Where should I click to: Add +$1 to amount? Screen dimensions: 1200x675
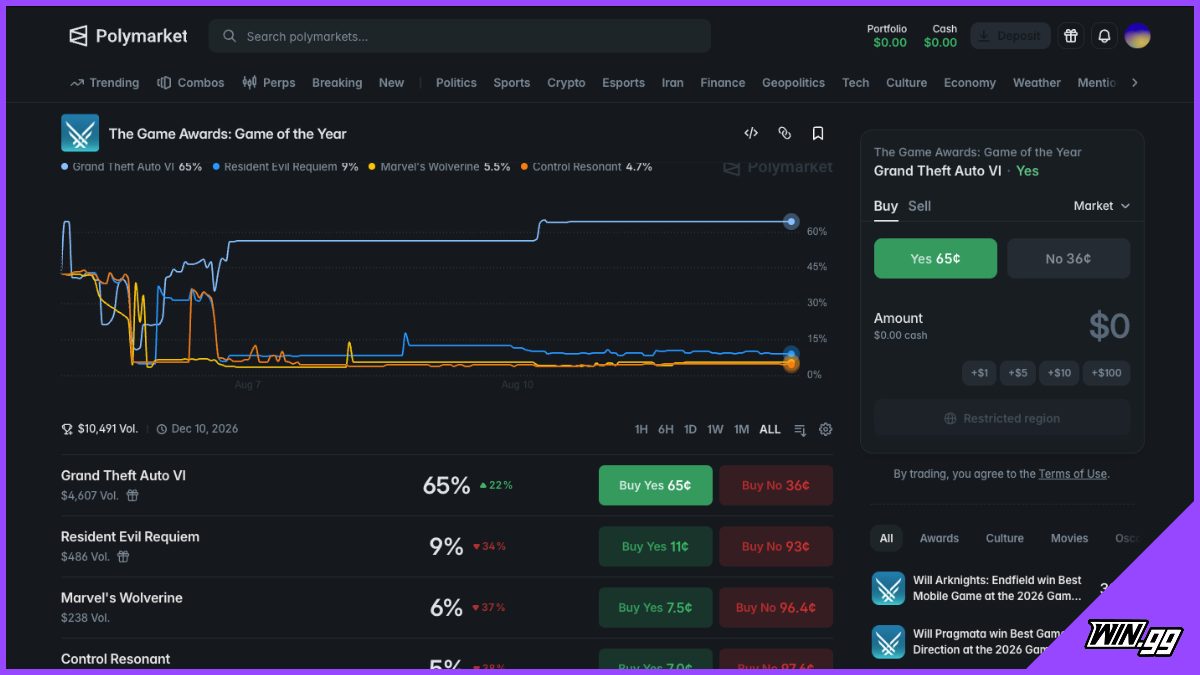980,373
